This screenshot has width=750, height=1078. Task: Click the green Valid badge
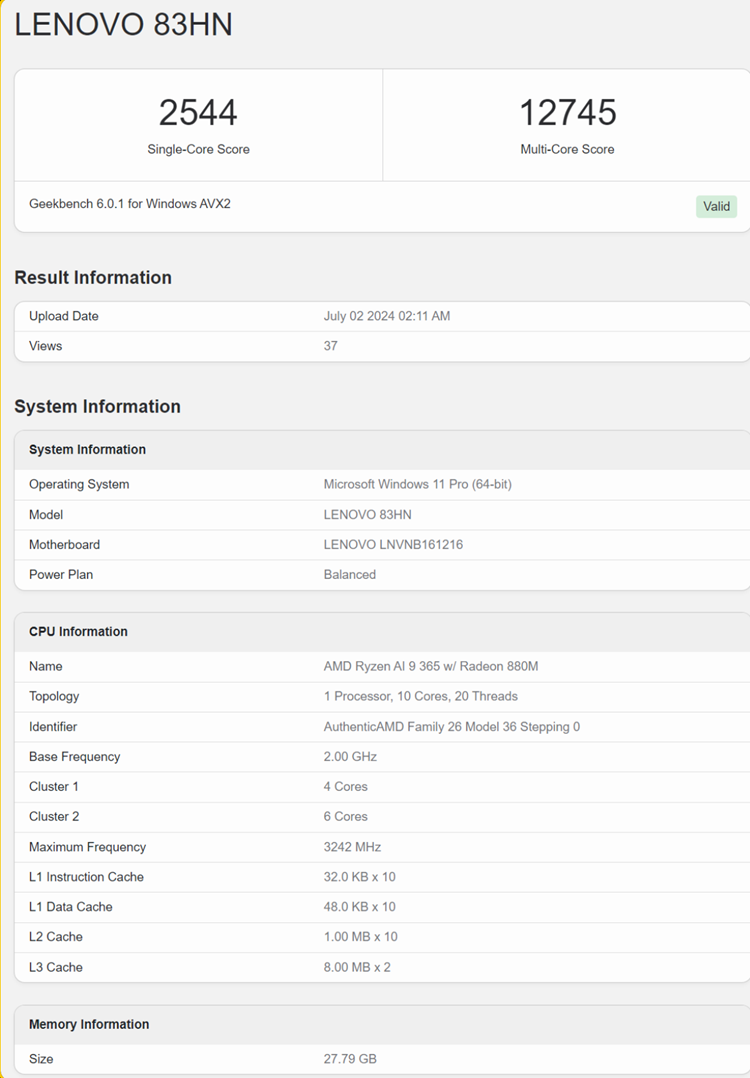coord(716,206)
